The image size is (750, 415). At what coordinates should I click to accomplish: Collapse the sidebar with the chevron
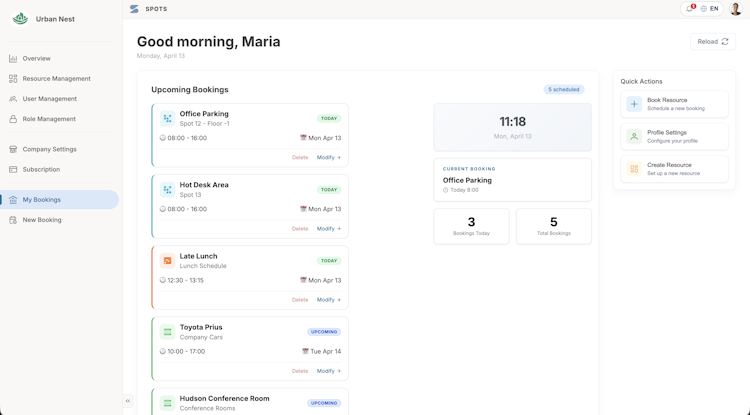click(128, 401)
